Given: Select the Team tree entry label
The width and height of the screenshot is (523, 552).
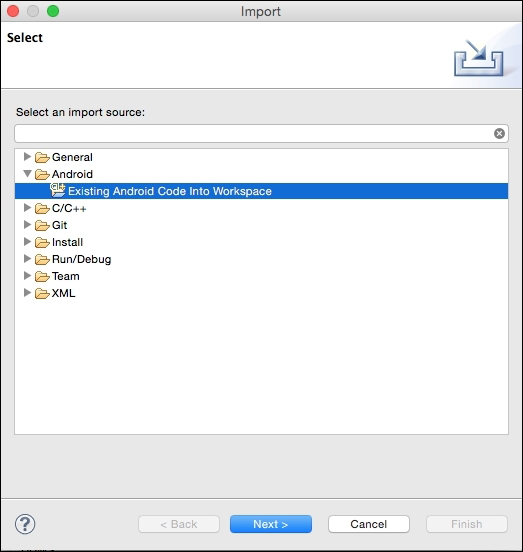Looking at the screenshot, I should (x=65, y=276).
